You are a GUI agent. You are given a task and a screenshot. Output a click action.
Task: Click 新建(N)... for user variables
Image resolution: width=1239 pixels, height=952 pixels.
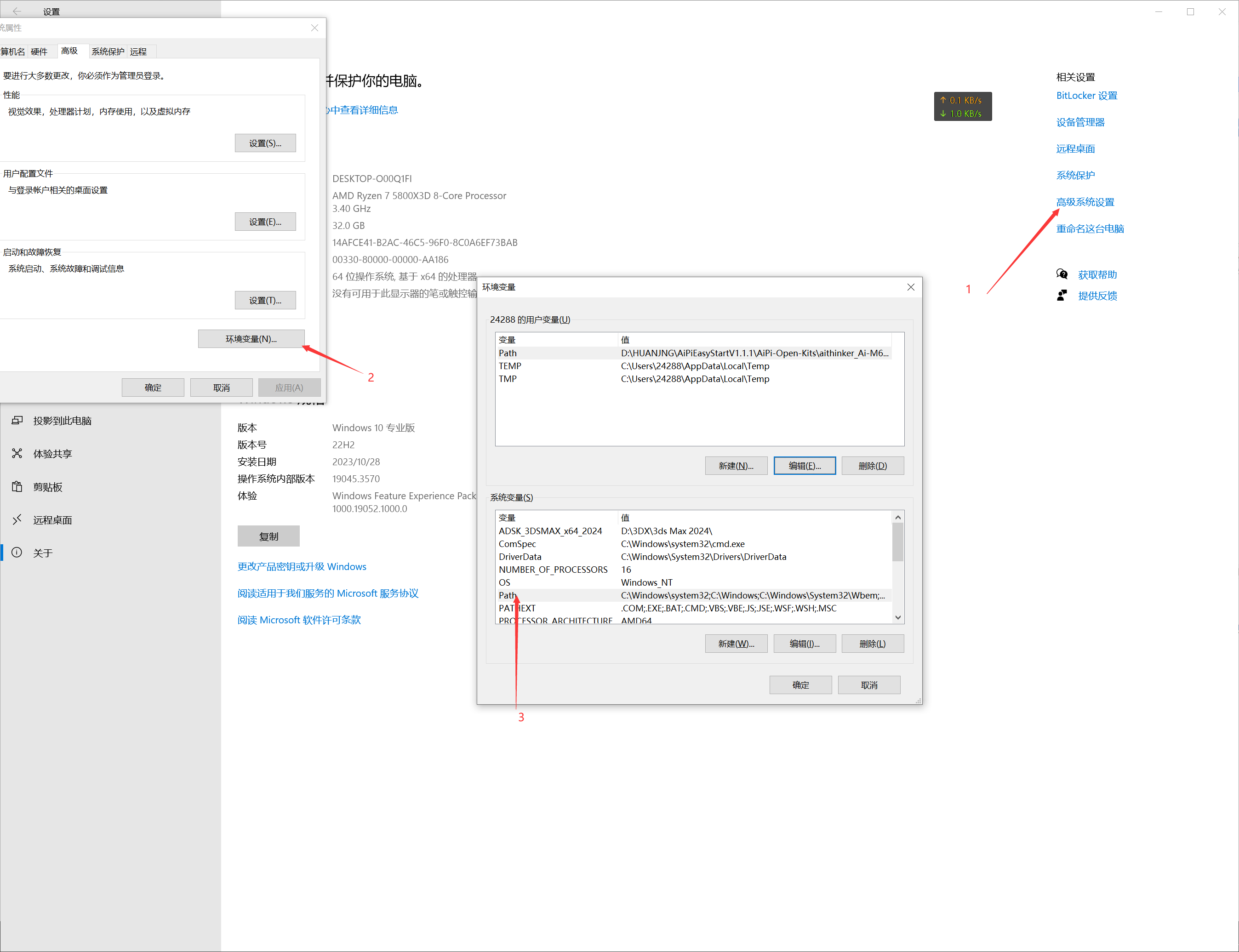736,466
